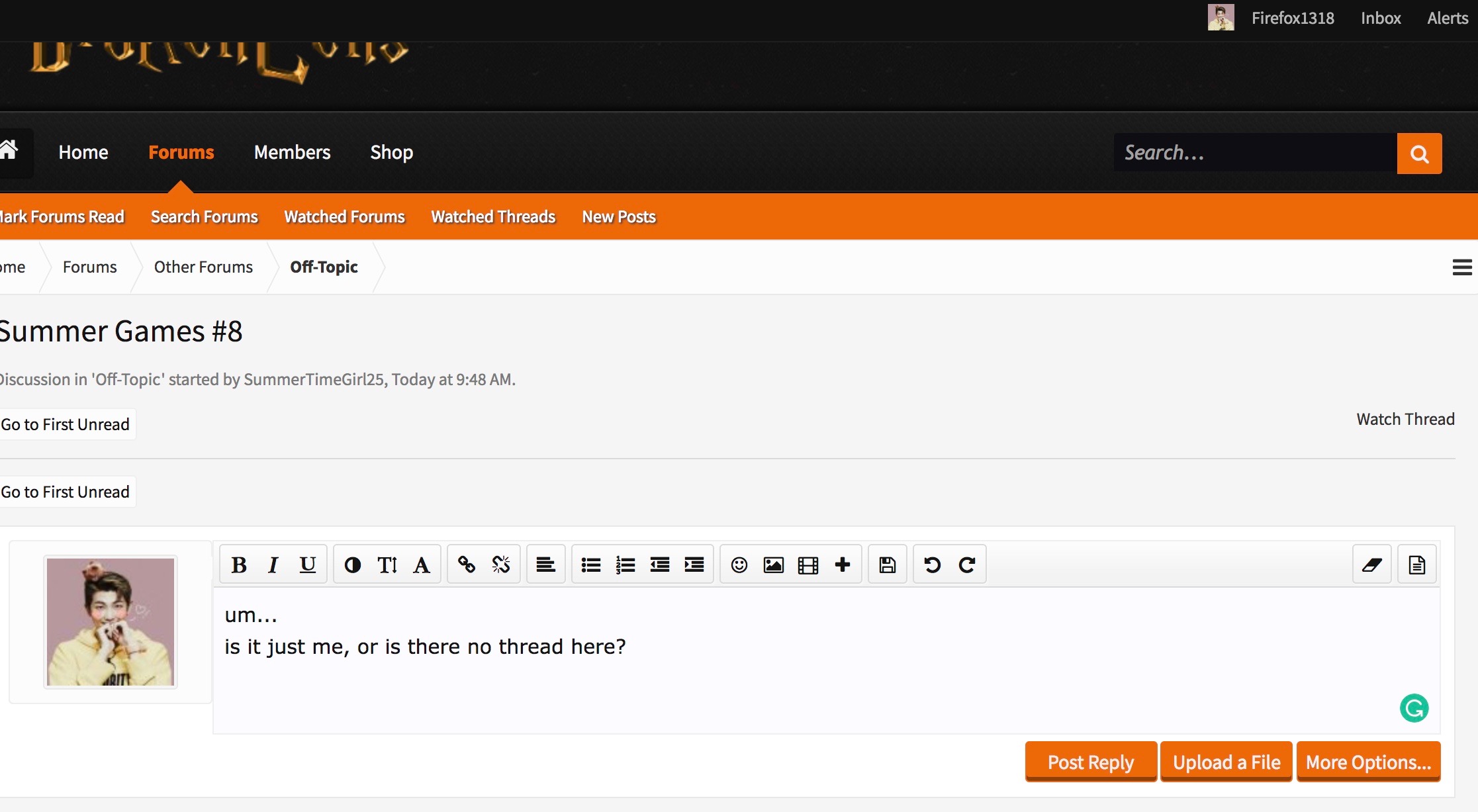Click the Post Reply button
Image resolution: width=1478 pixels, height=812 pixels.
coord(1091,762)
